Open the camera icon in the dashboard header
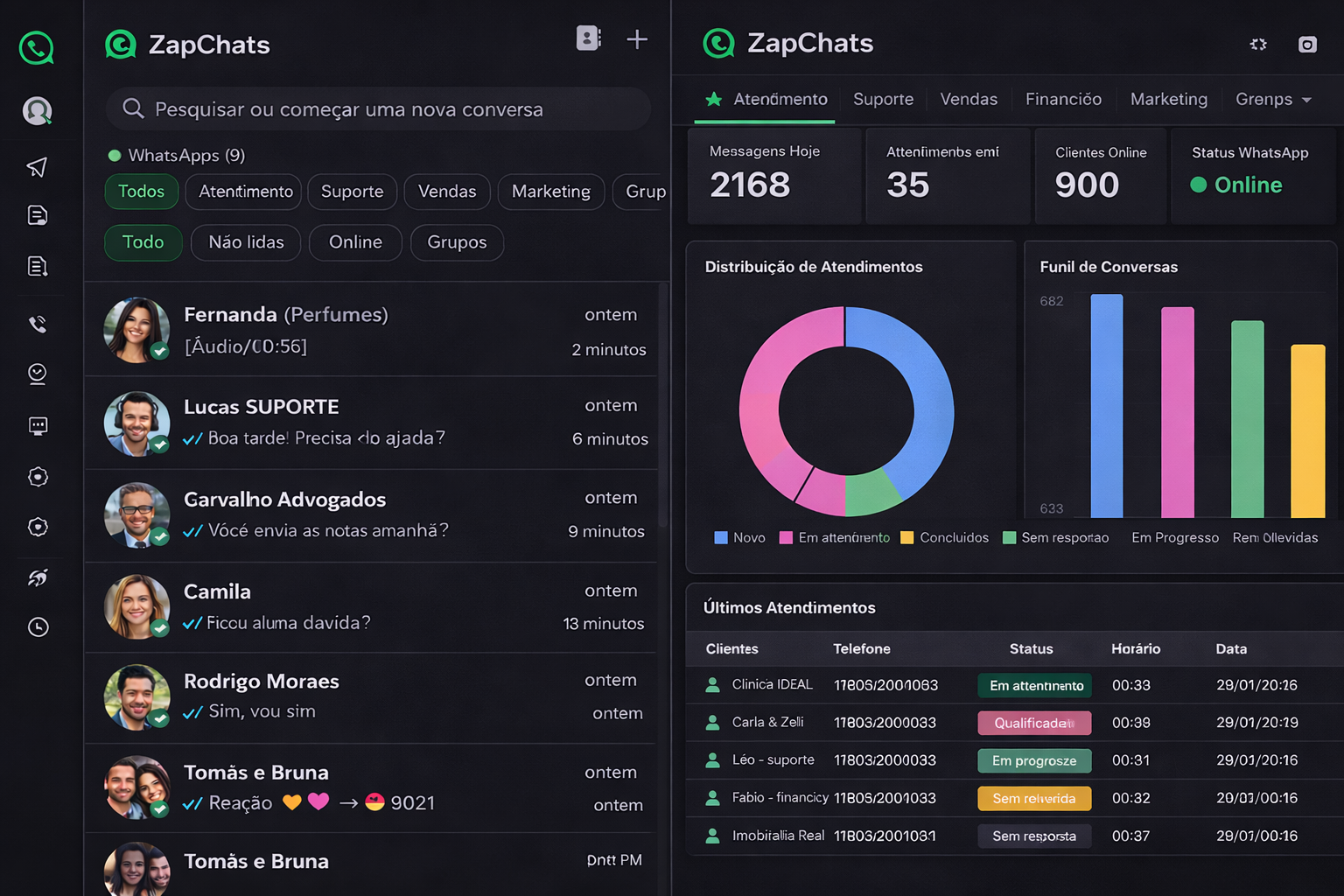 click(1307, 44)
